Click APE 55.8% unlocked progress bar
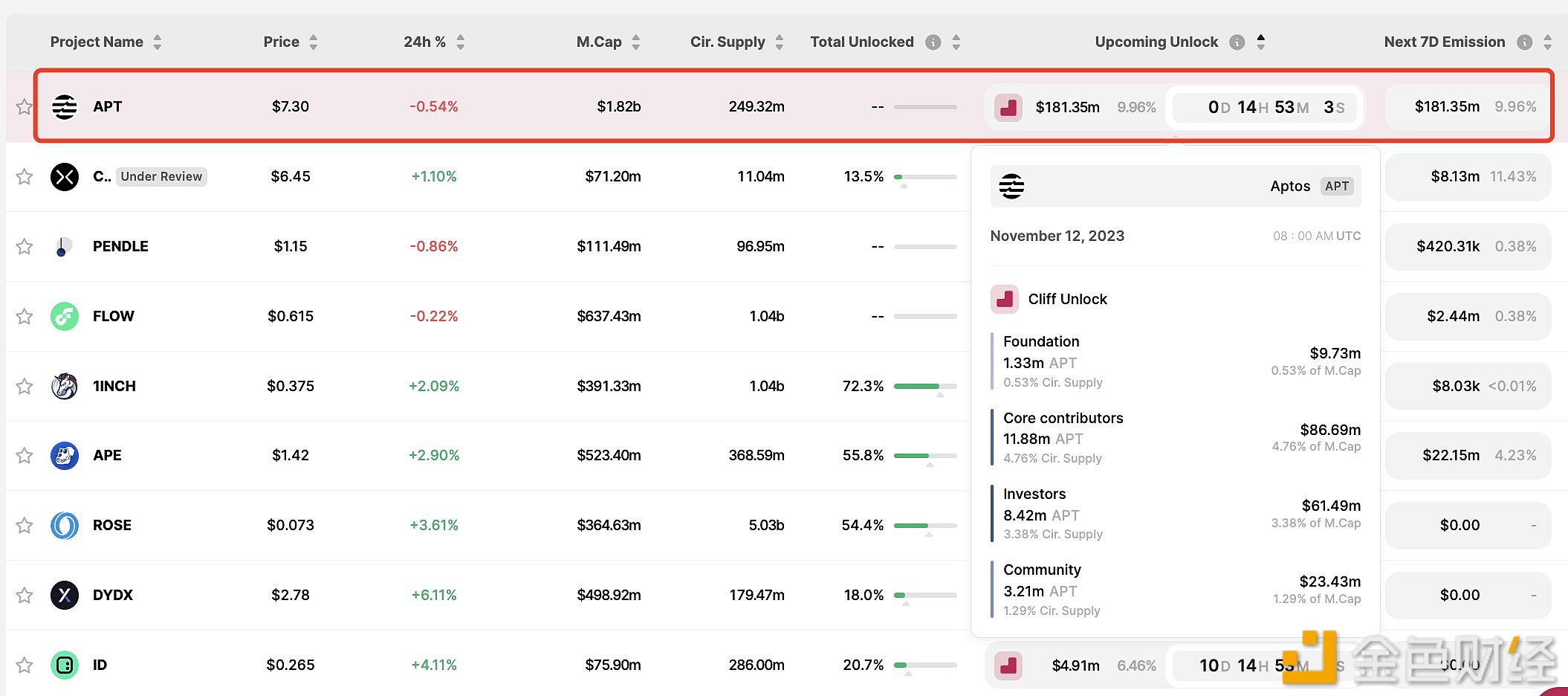Image resolution: width=1568 pixels, height=696 pixels. pyautogui.click(x=925, y=456)
